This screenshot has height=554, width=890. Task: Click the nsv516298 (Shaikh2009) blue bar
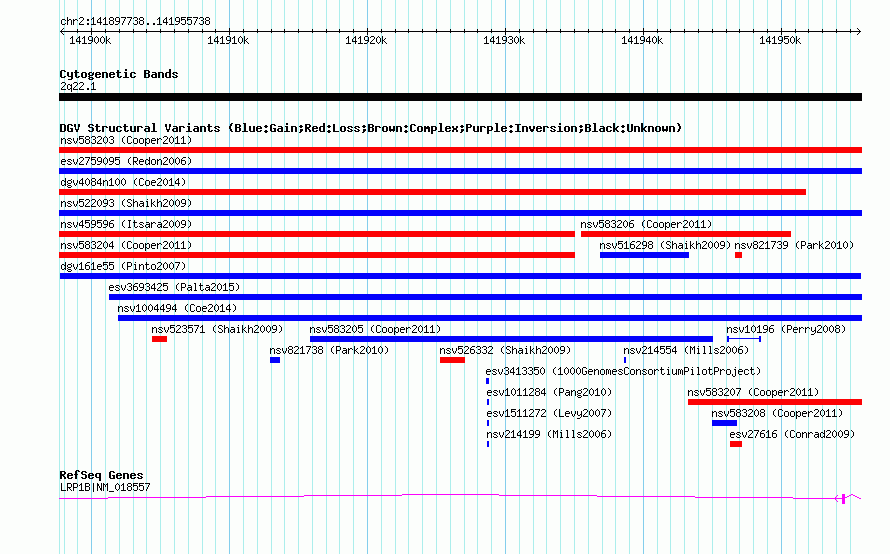point(644,255)
